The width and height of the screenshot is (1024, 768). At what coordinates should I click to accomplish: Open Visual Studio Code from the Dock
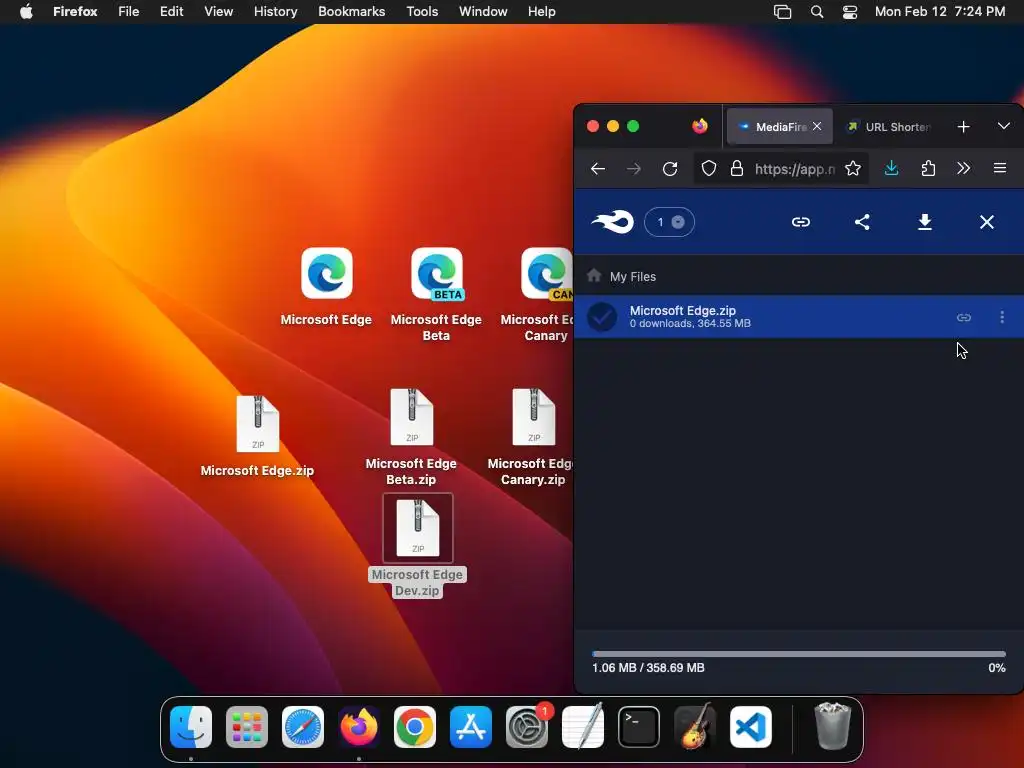coord(751,727)
